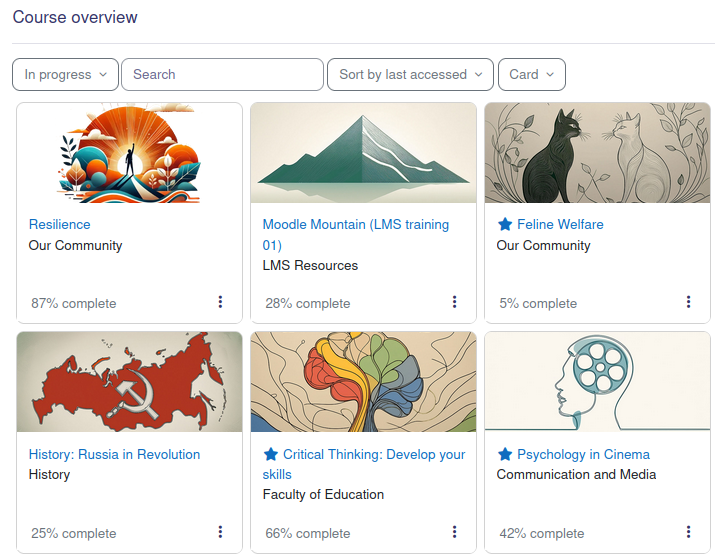Screen dimensions: 726x558
Task: Click the Psychology in Cinema film reel image
Action: (x=597, y=382)
